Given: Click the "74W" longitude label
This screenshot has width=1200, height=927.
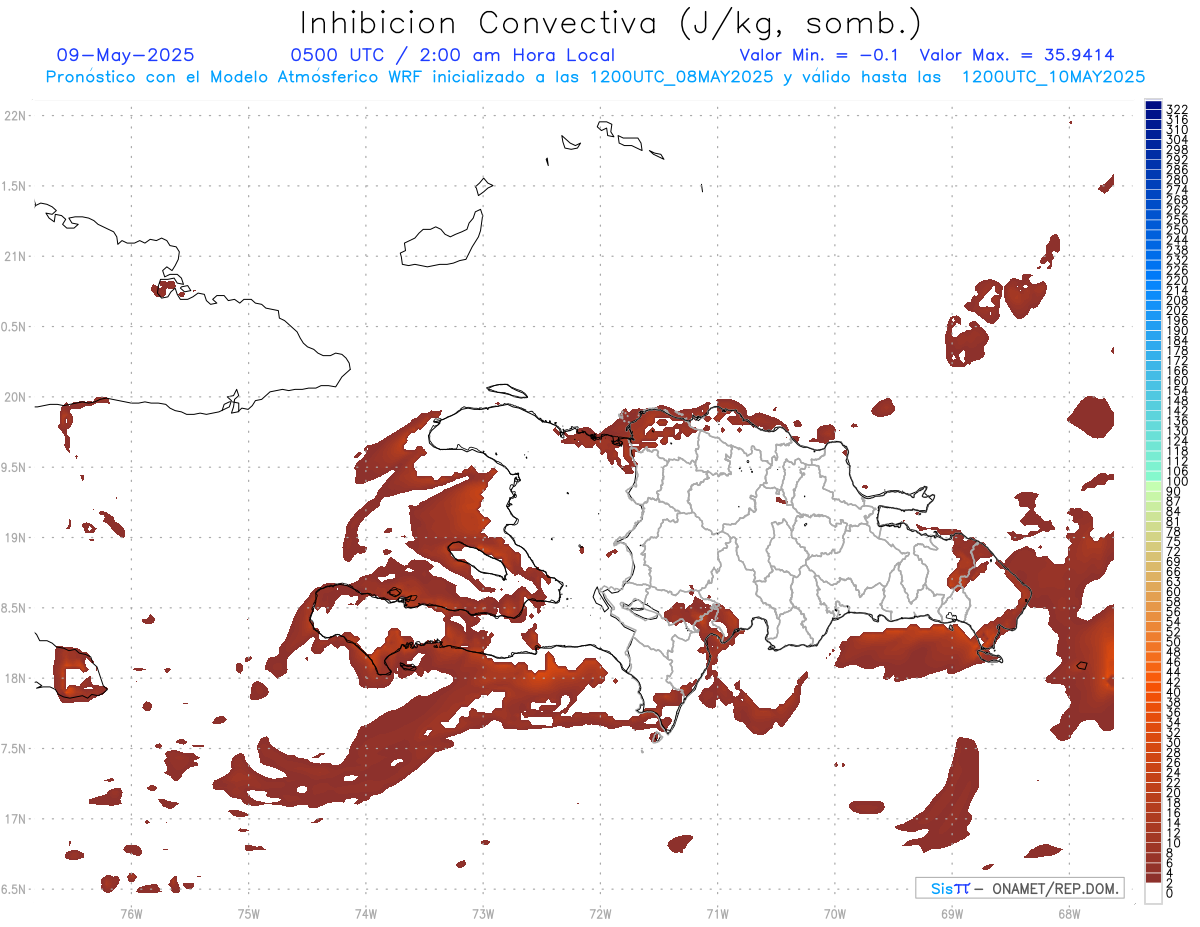Looking at the screenshot, I should pyautogui.click(x=366, y=913).
